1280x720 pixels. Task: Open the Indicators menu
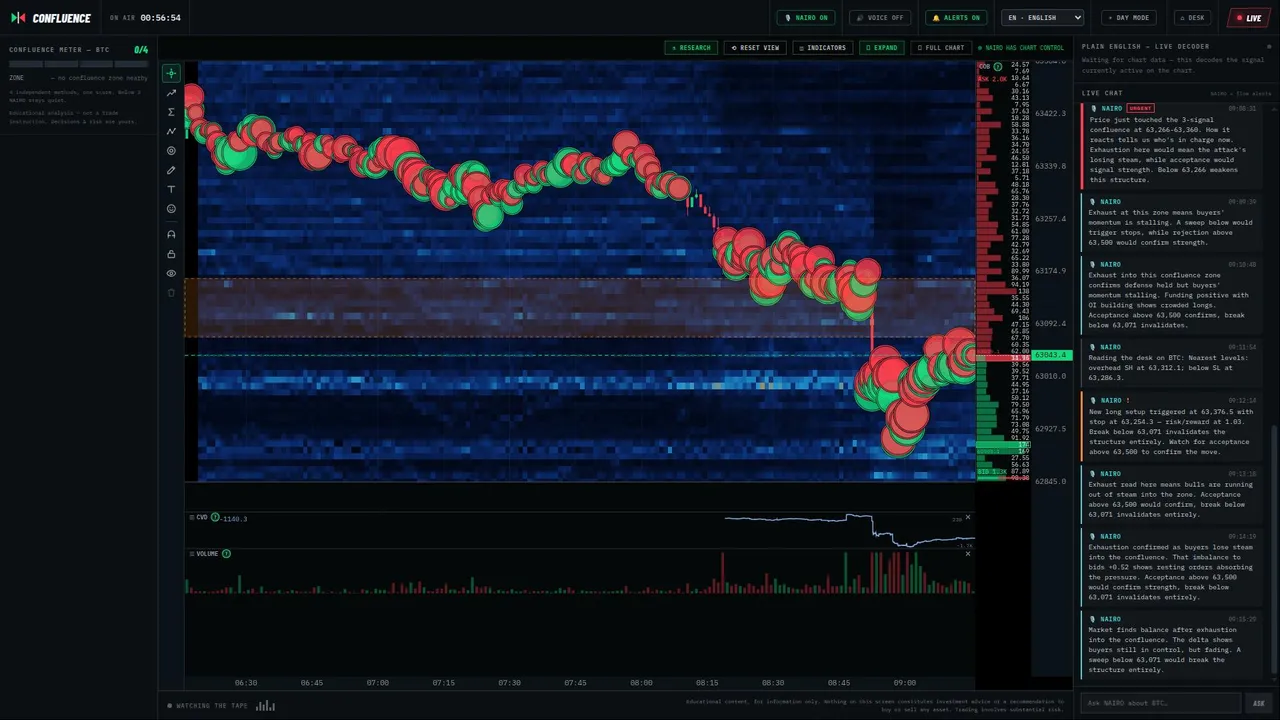(x=822, y=48)
